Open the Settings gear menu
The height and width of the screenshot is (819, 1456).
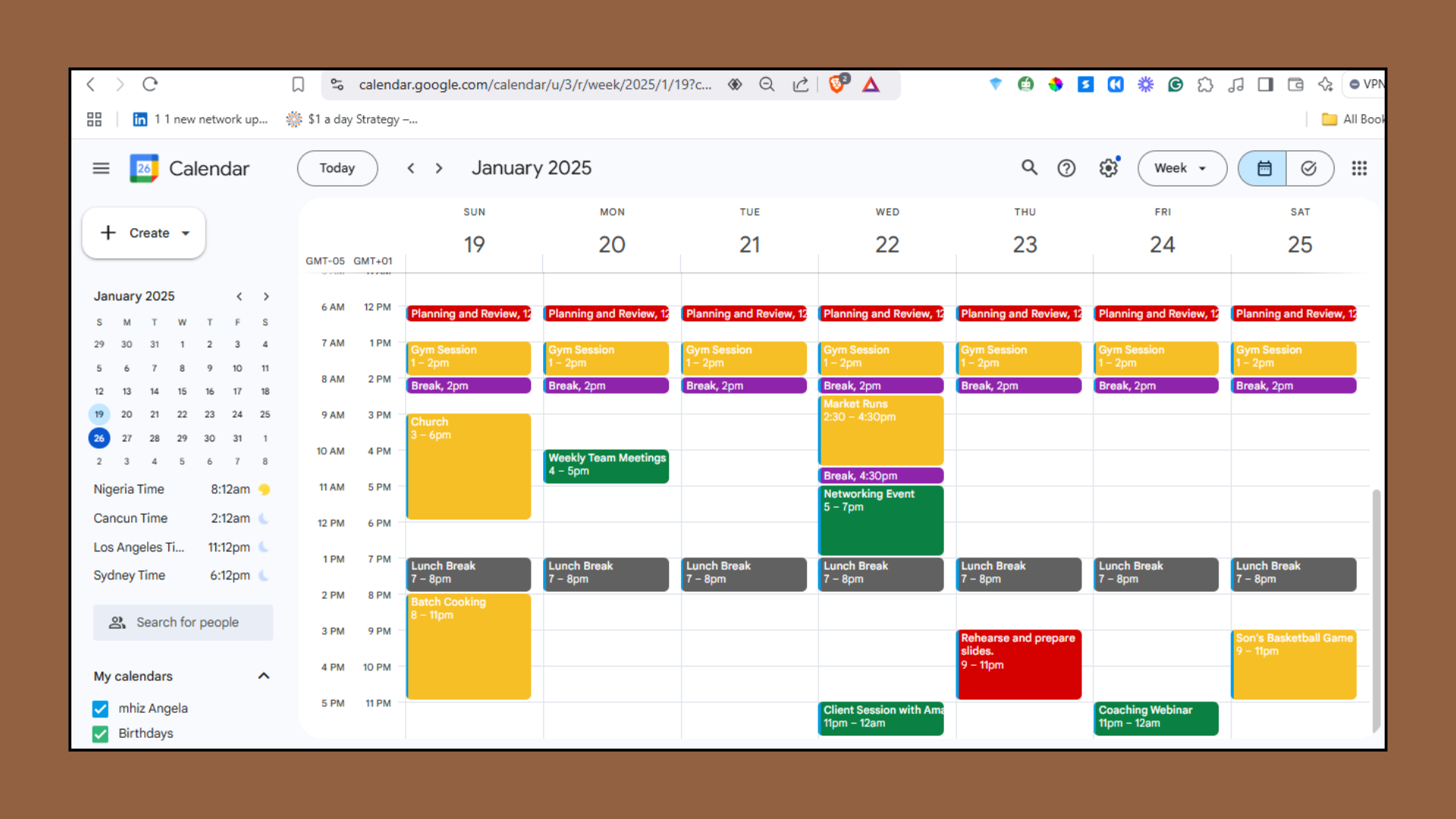tap(1109, 168)
